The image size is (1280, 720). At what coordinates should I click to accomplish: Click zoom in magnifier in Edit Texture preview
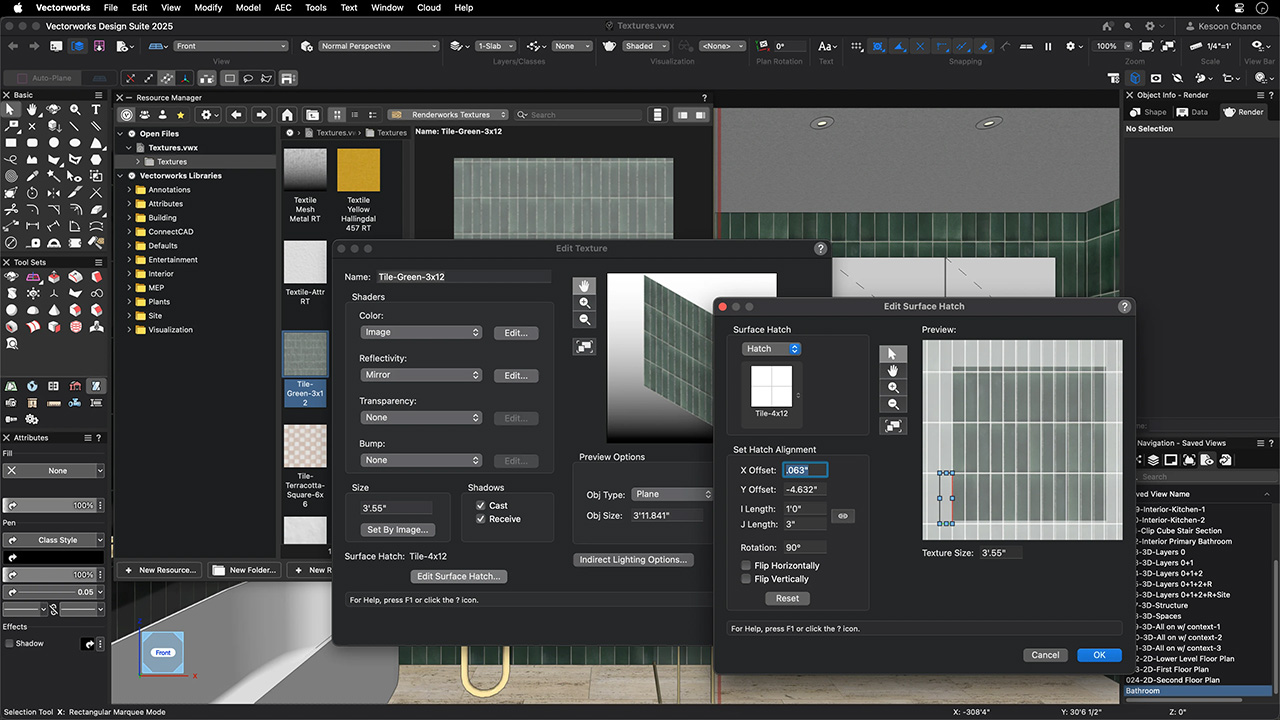pyautogui.click(x=585, y=303)
